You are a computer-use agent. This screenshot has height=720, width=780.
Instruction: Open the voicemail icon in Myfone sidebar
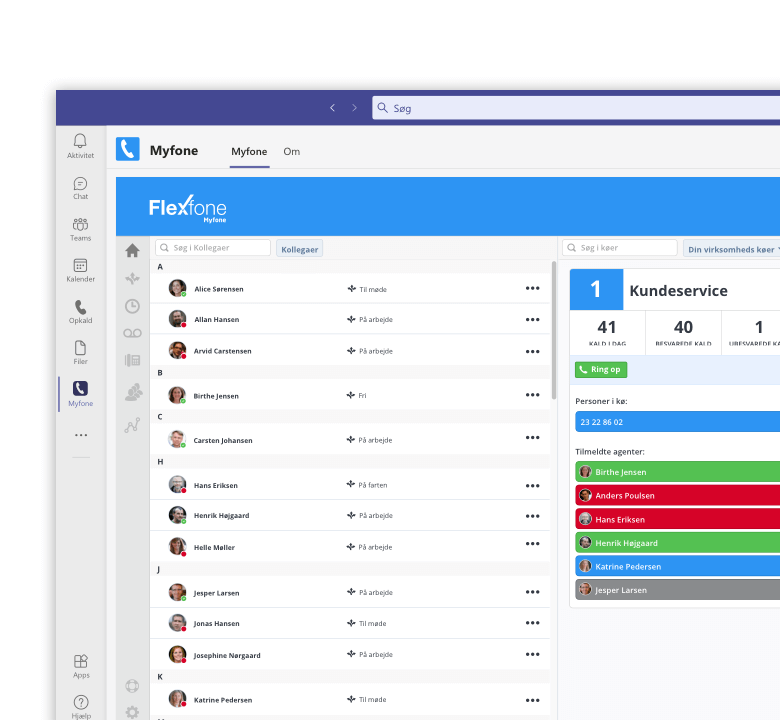tap(132, 333)
